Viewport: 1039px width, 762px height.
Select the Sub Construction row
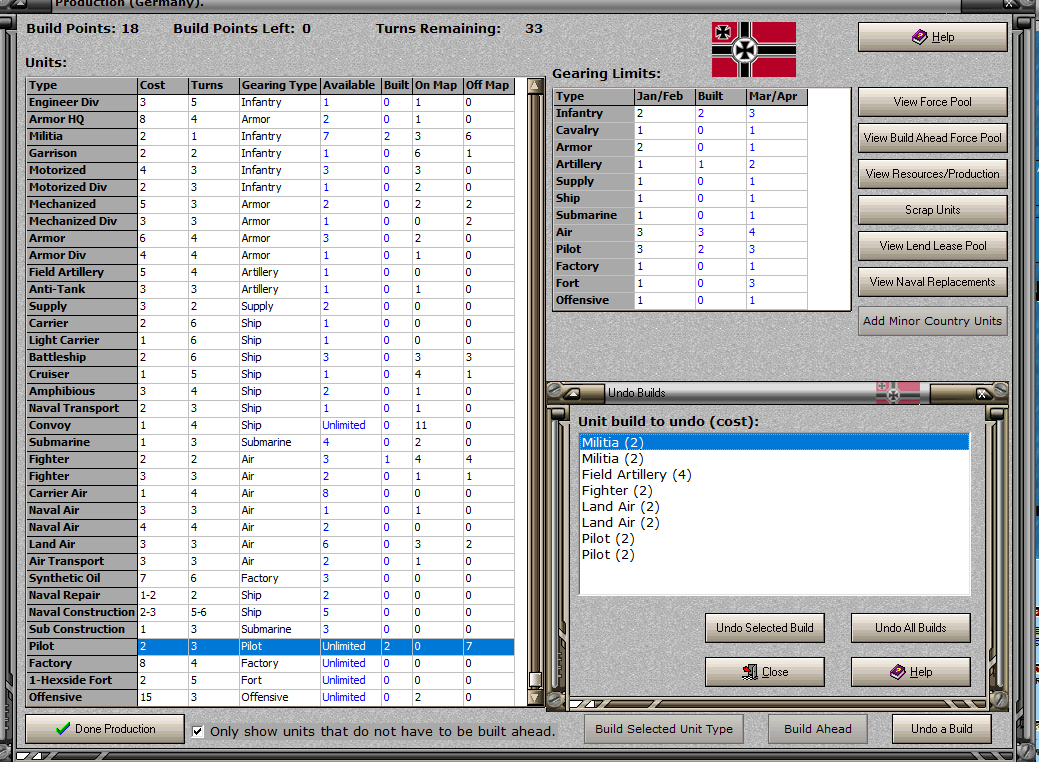270,629
